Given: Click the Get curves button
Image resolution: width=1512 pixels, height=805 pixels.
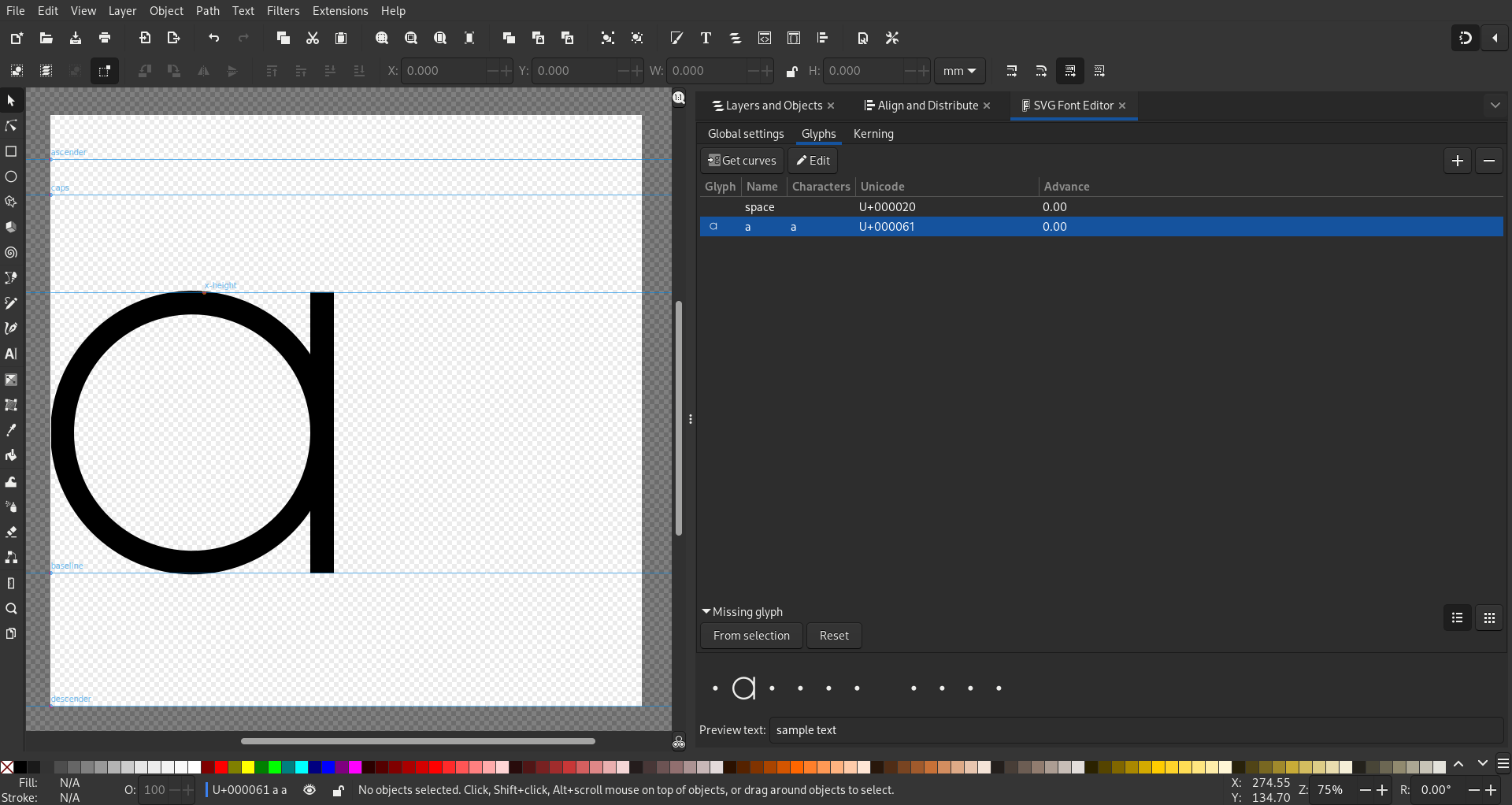Looking at the screenshot, I should click(x=742, y=161).
